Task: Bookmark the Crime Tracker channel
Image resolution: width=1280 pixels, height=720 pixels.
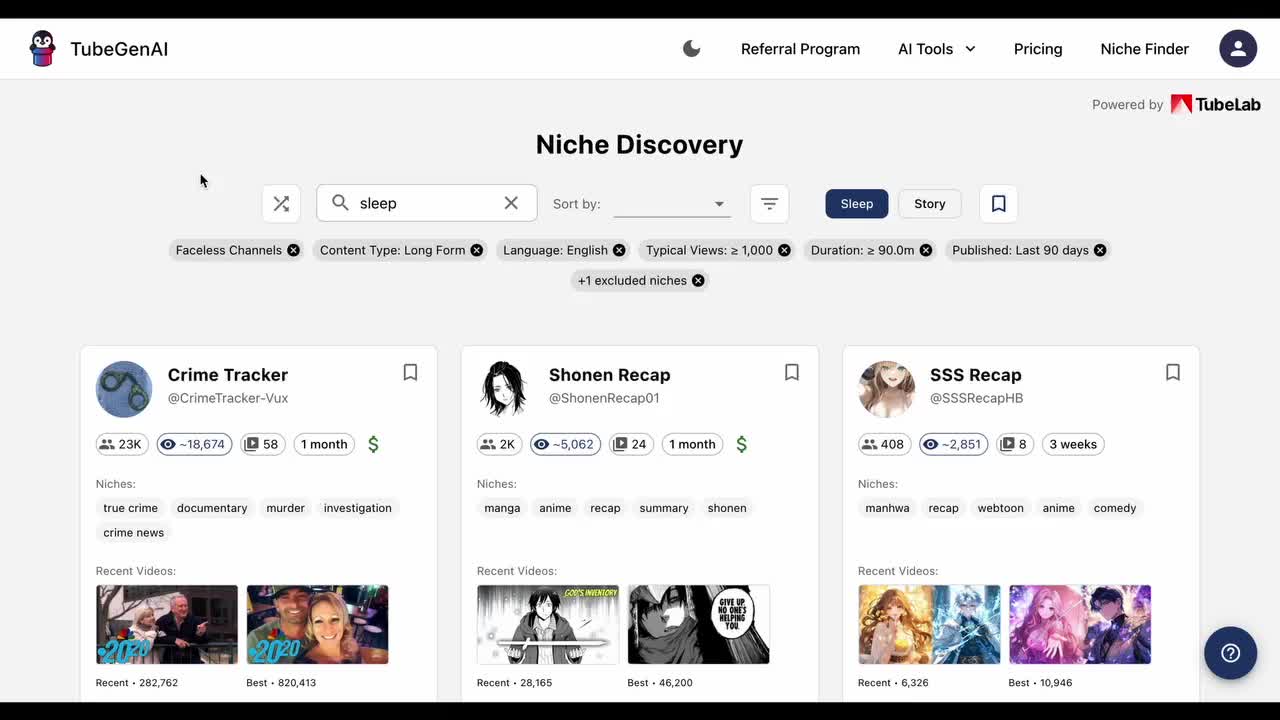Action: 410,373
